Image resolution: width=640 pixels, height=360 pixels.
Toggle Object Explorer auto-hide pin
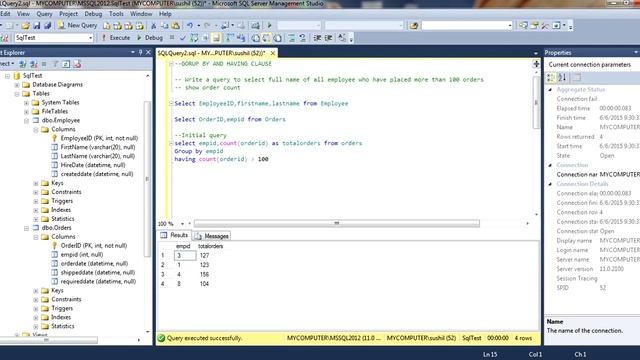point(140,52)
